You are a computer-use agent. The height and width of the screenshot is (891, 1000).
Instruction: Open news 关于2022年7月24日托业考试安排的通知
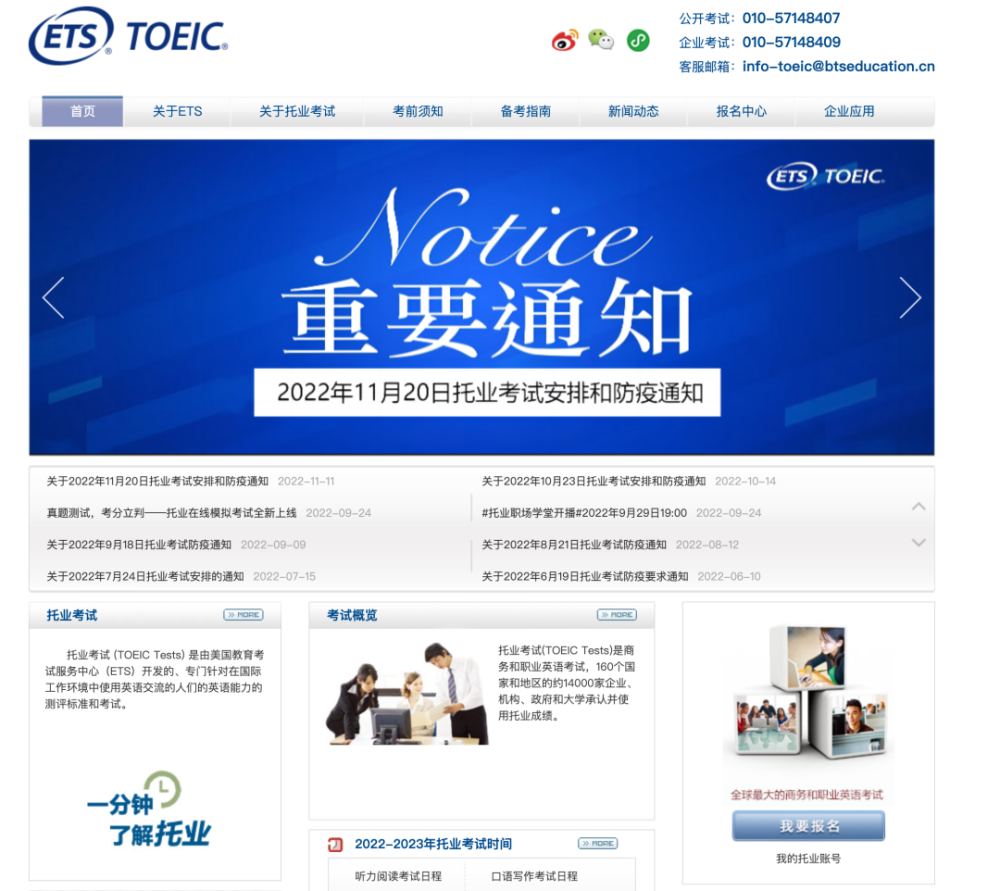pyautogui.click(x=145, y=577)
